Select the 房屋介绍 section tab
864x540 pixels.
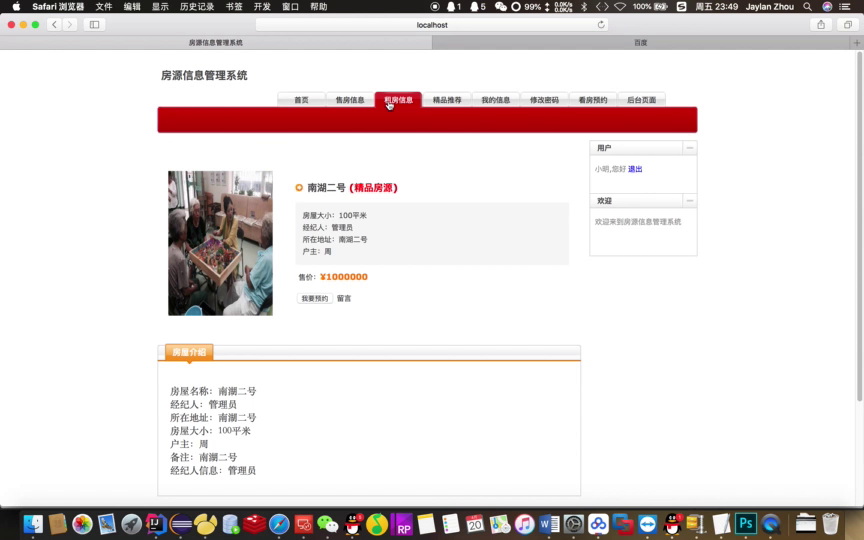tap(189, 352)
